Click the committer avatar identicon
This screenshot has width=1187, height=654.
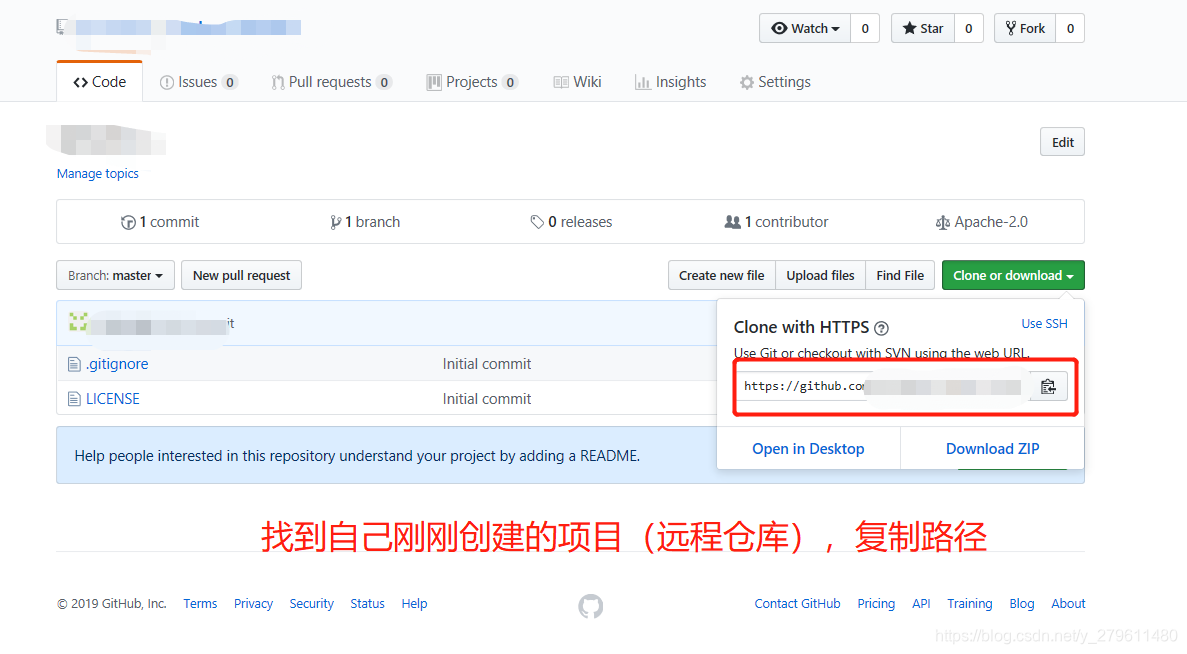tap(78, 322)
